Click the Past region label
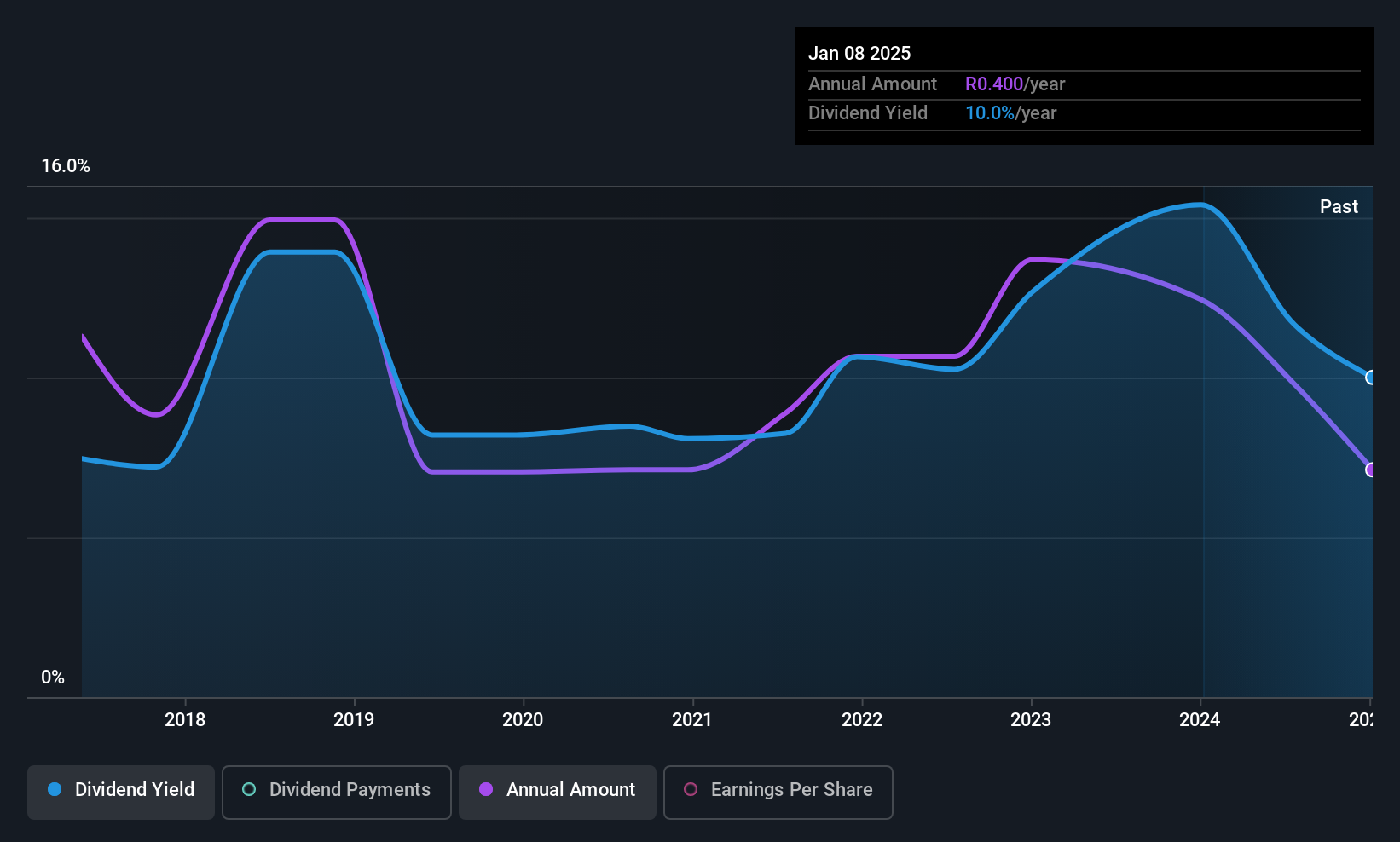The image size is (1400, 842). tap(1339, 207)
